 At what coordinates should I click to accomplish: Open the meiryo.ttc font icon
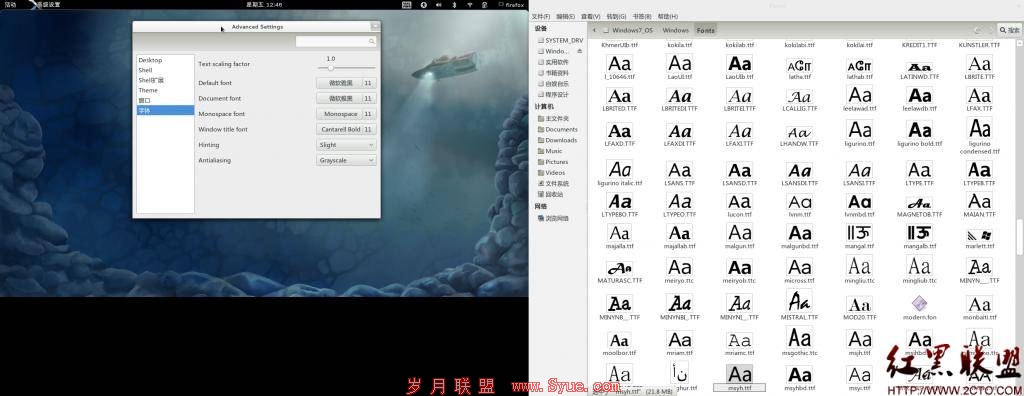coord(679,267)
